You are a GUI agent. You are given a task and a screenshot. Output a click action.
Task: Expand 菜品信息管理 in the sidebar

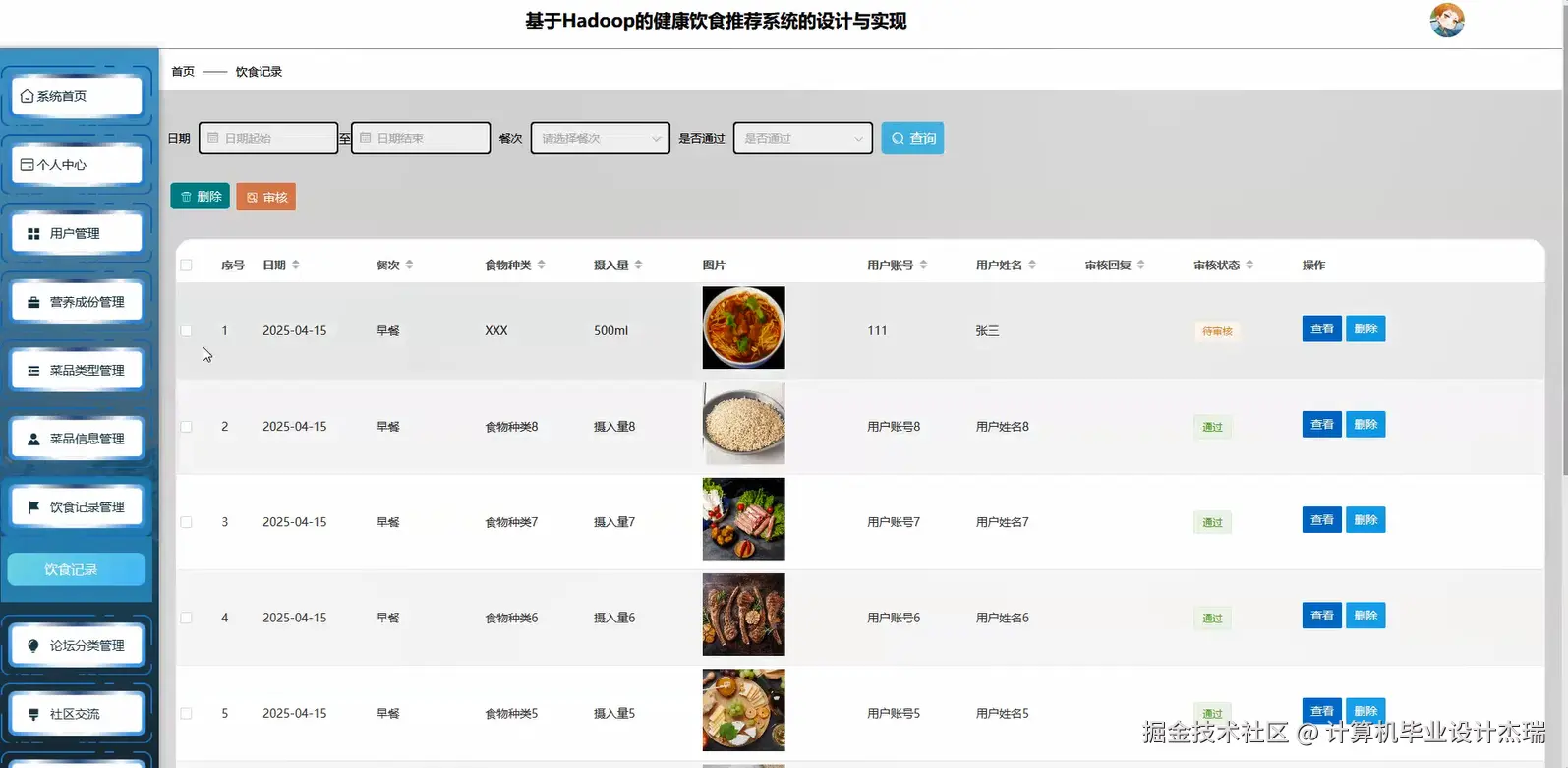(77, 439)
